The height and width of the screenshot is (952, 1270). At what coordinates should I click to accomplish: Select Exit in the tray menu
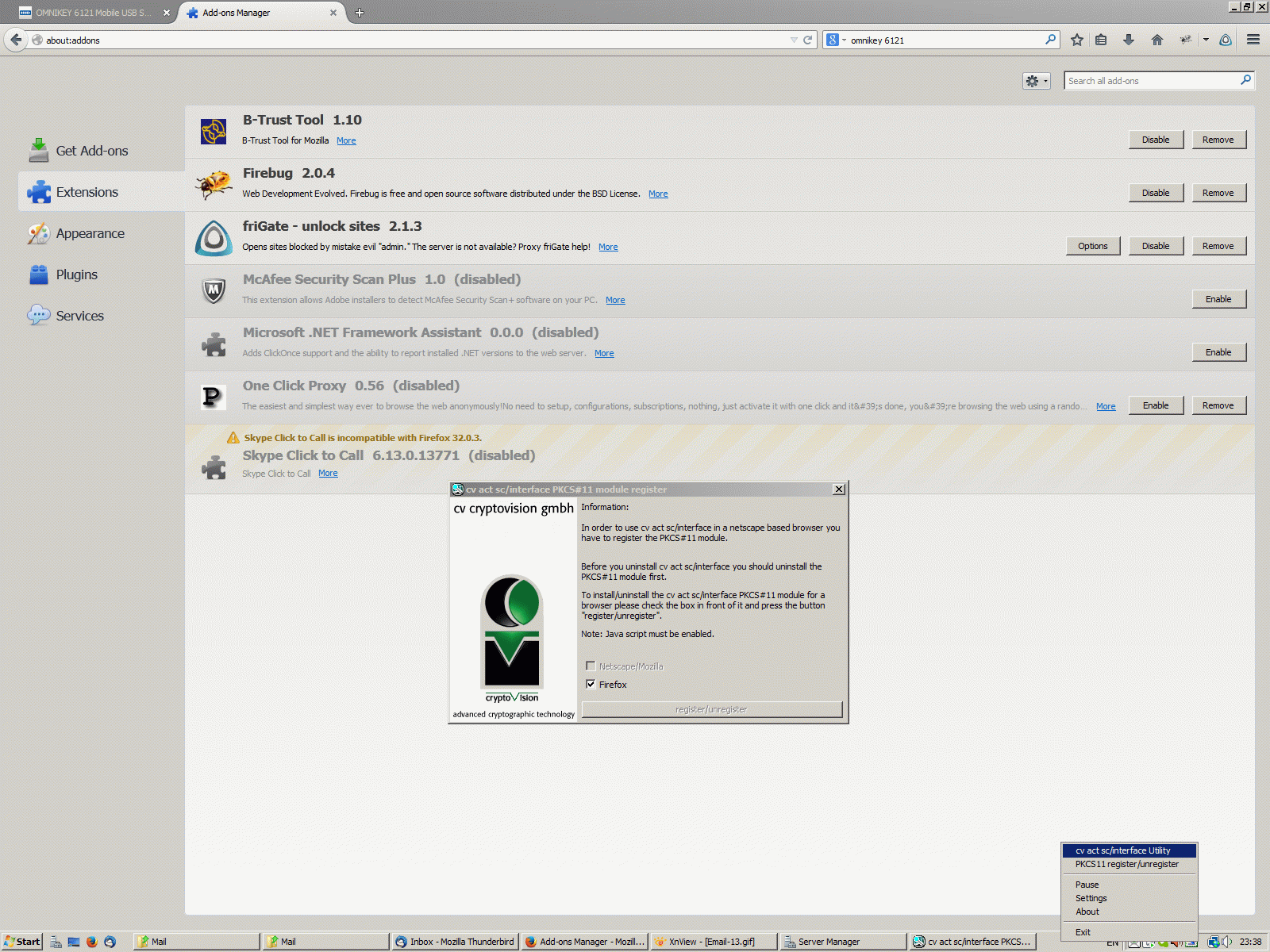(x=1129, y=932)
